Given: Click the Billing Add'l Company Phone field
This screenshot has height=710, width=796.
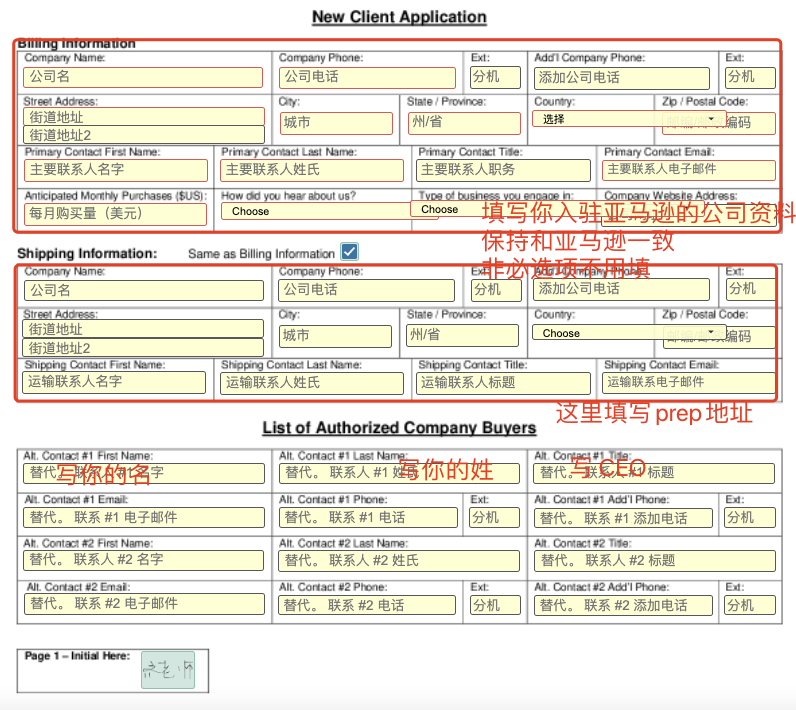Looking at the screenshot, I should [621, 78].
